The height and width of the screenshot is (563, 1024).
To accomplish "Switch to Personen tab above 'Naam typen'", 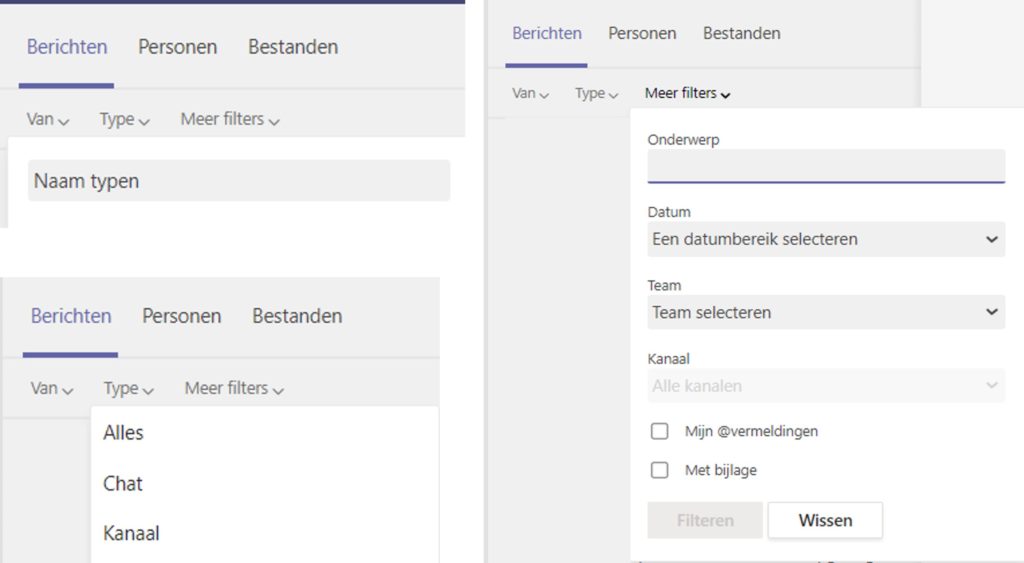I will (x=178, y=47).
